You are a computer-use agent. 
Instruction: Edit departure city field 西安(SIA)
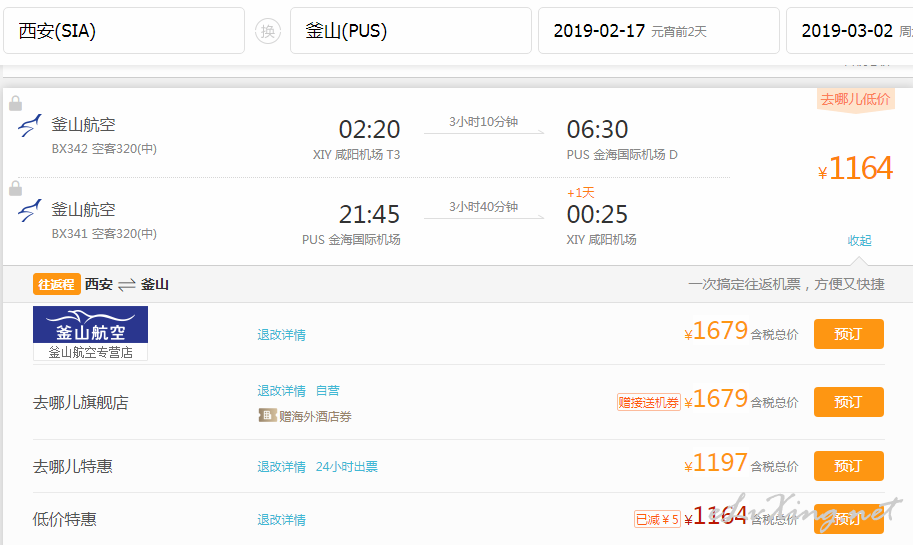click(x=124, y=31)
